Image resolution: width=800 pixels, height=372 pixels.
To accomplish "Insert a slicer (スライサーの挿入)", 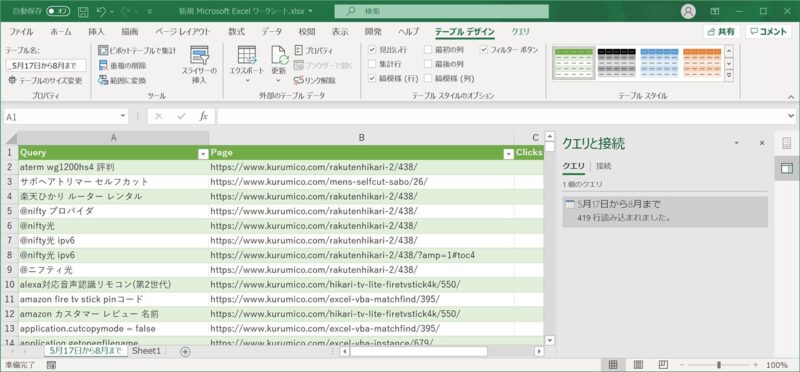I will click(x=199, y=65).
